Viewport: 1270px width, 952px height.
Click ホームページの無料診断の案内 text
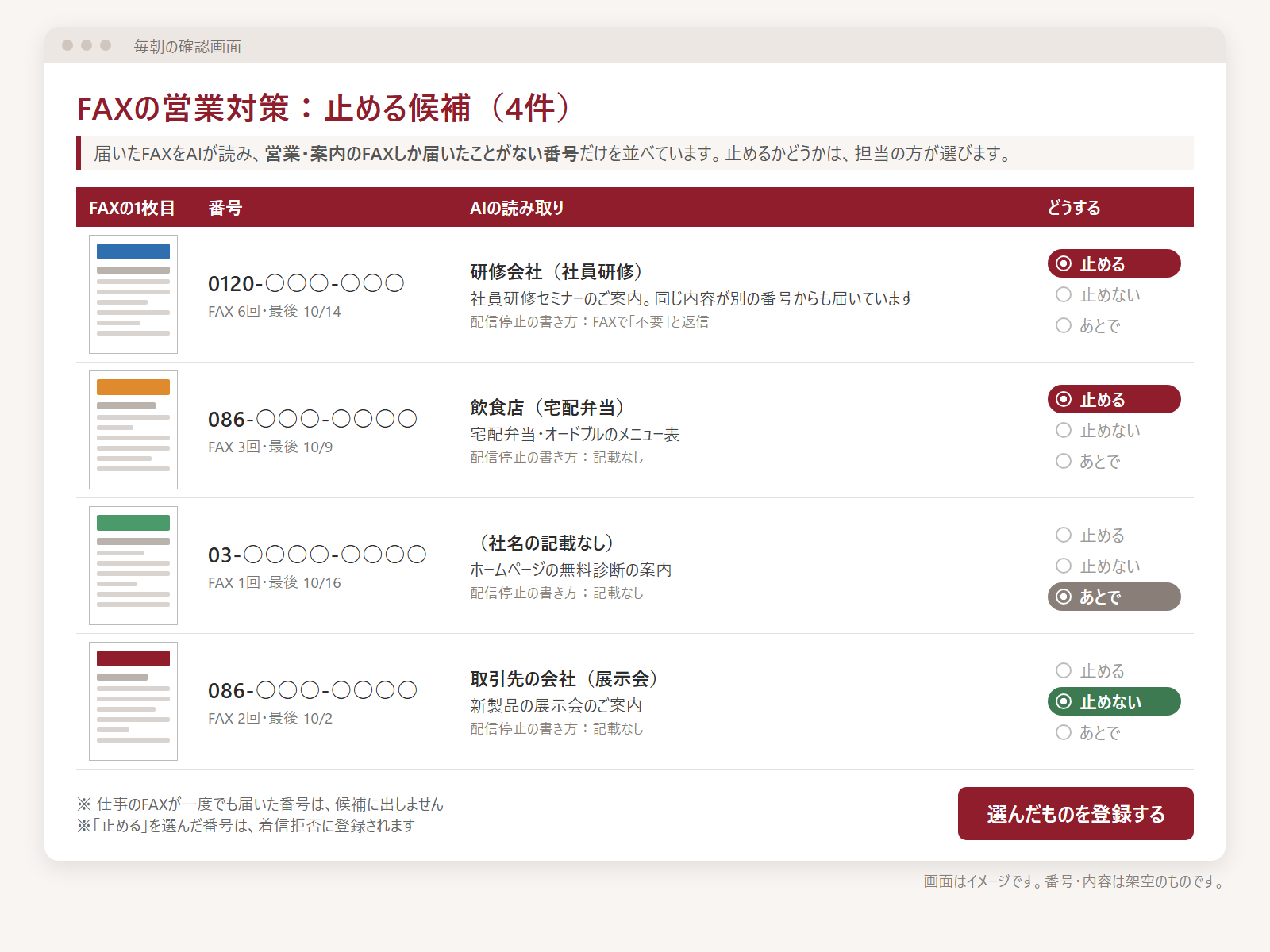571,570
